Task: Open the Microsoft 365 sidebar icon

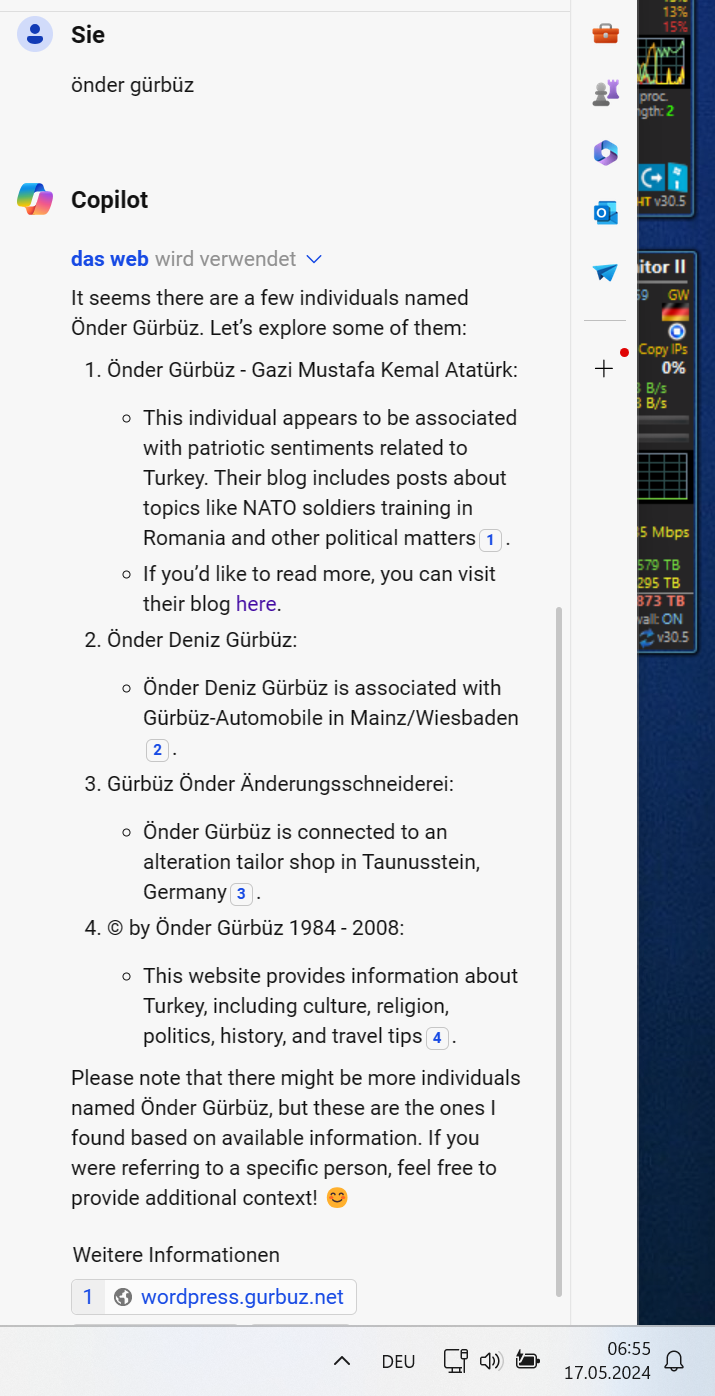Action: [605, 153]
